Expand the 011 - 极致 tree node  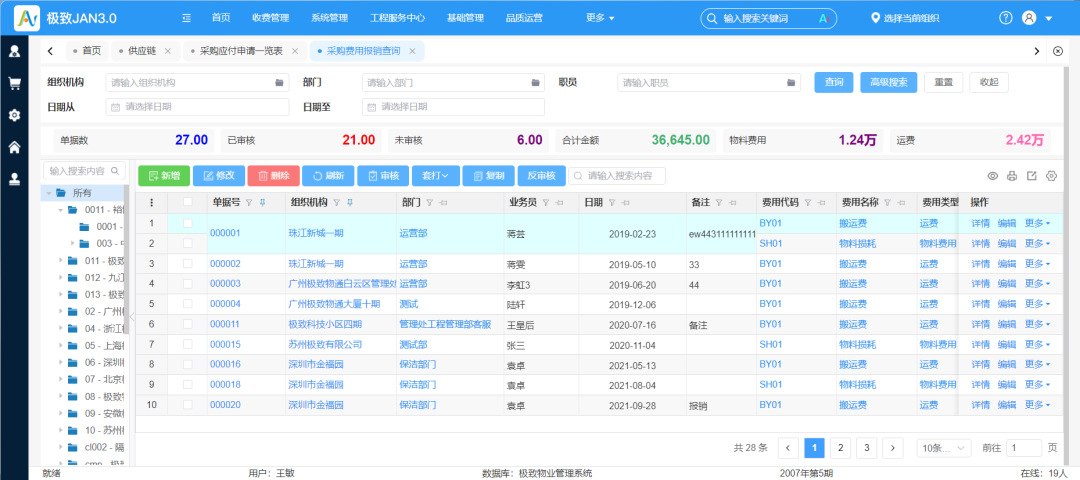point(61,260)
